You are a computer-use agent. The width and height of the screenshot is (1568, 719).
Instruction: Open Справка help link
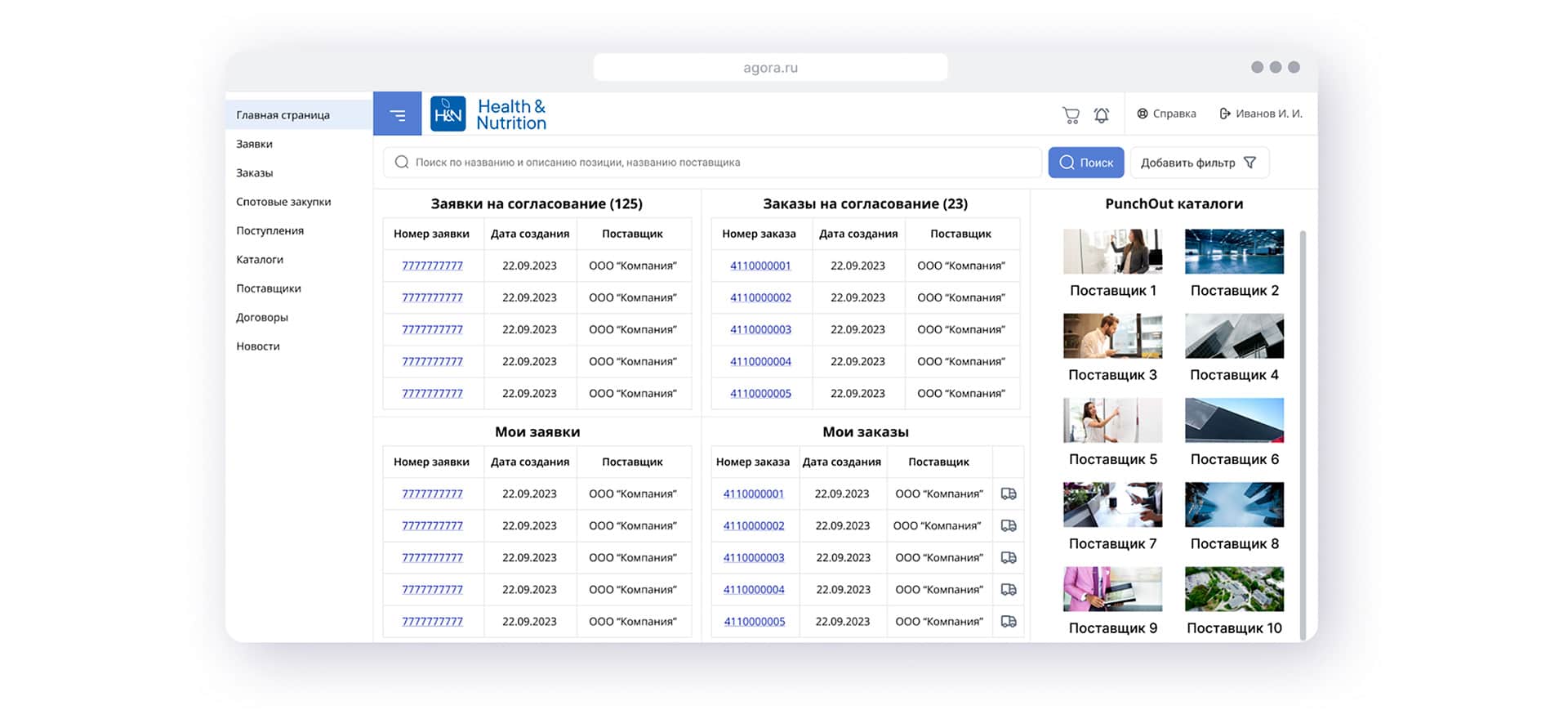1166,114
